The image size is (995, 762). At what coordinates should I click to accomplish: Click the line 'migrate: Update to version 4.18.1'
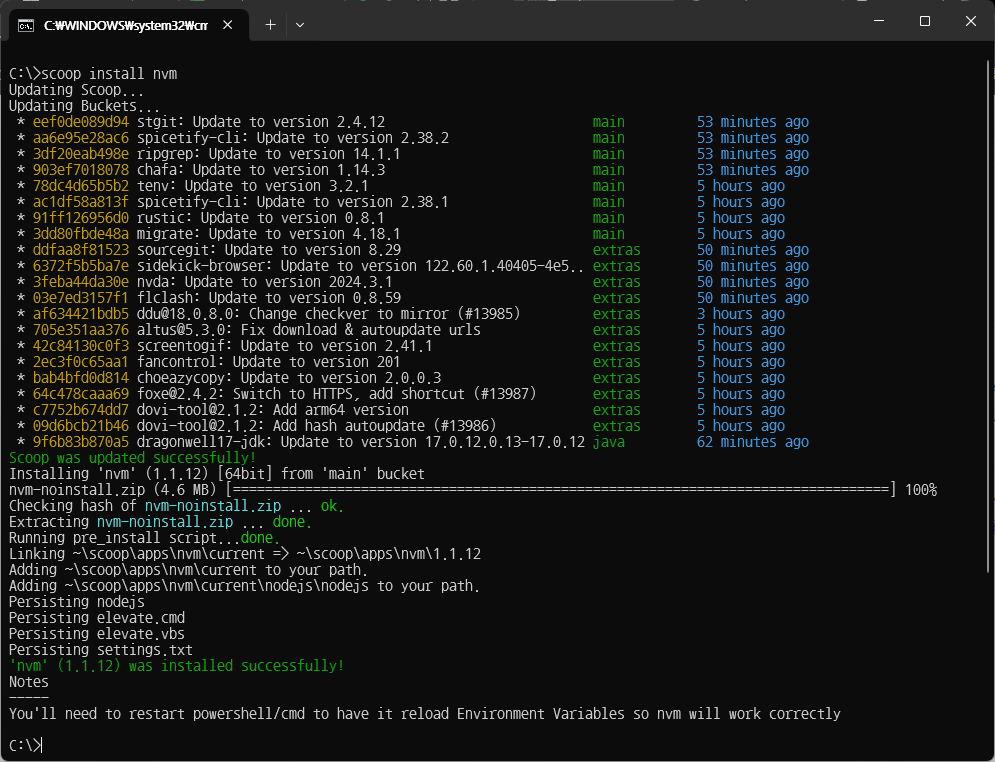pyautogui.click(x=268, y=233)
